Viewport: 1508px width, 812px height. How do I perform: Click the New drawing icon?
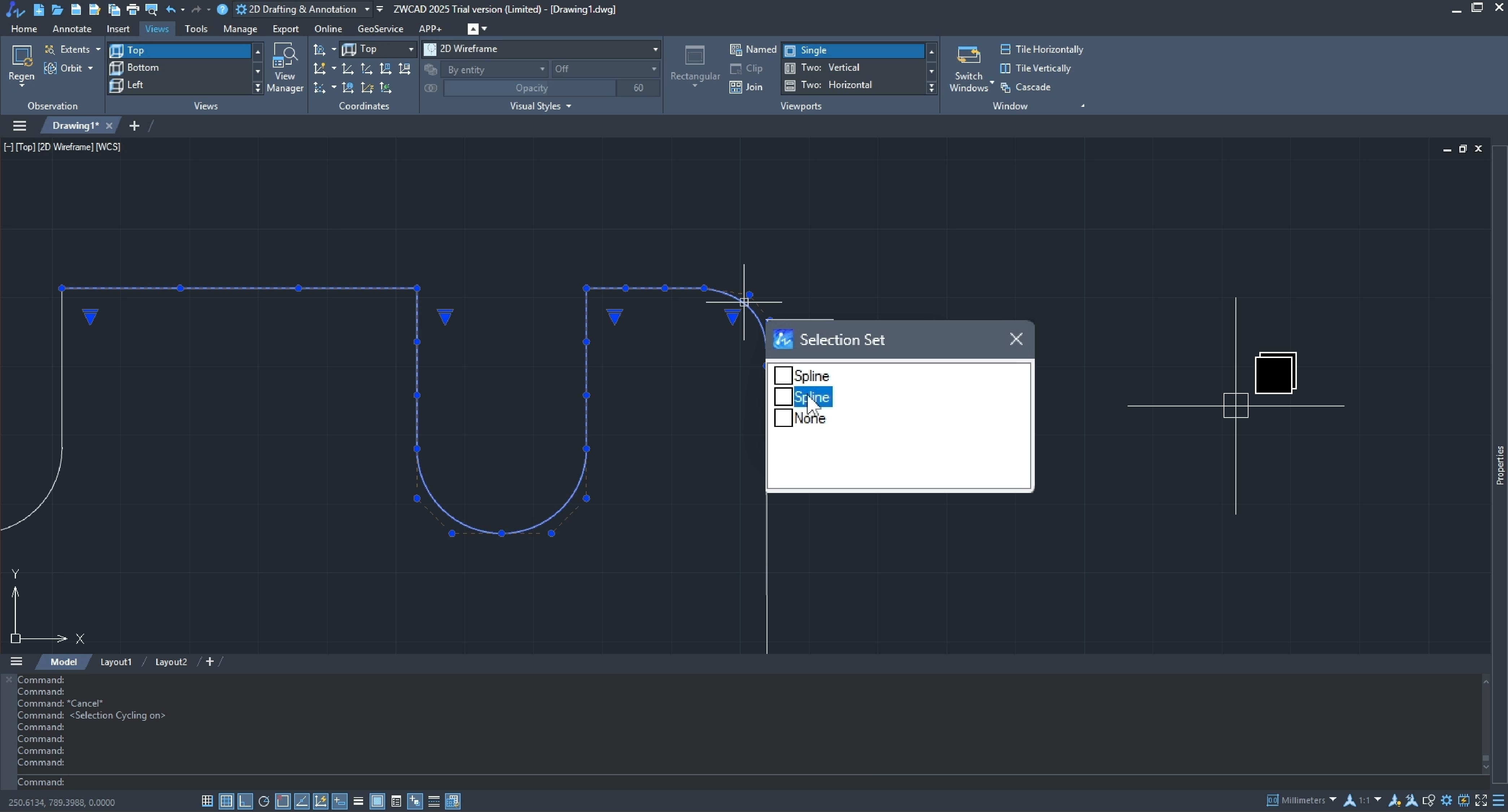[x=39, y=9]
